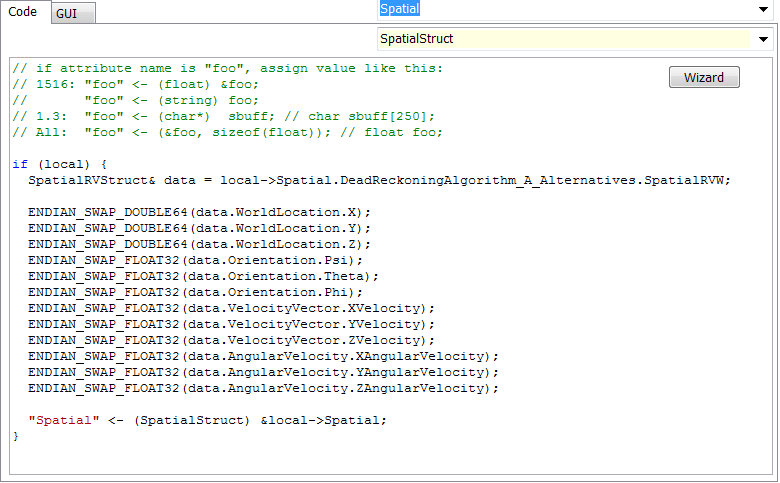The image size is (780, 483).
Task: Place cursor on the "if (local) {" line
Action: tap(58, 164)
